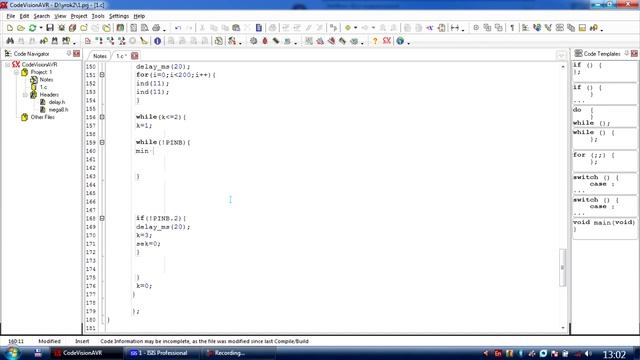
Task: Collapse while(!PINB) block at line 159
Action: (x=102, y=142)
